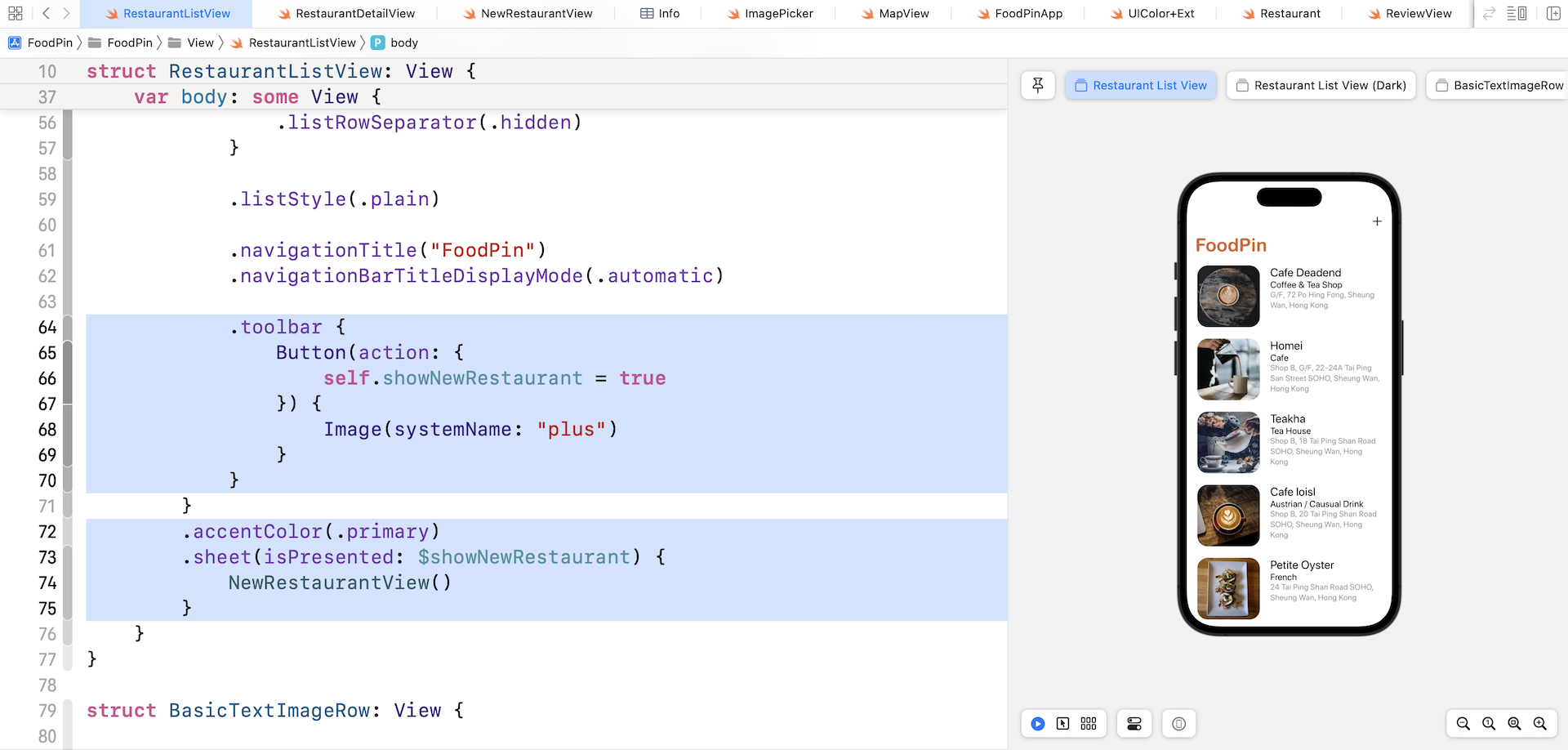This screenshot has width=1568, height=750.
Task: Start live preview with play button
Action: (1038, 724)
